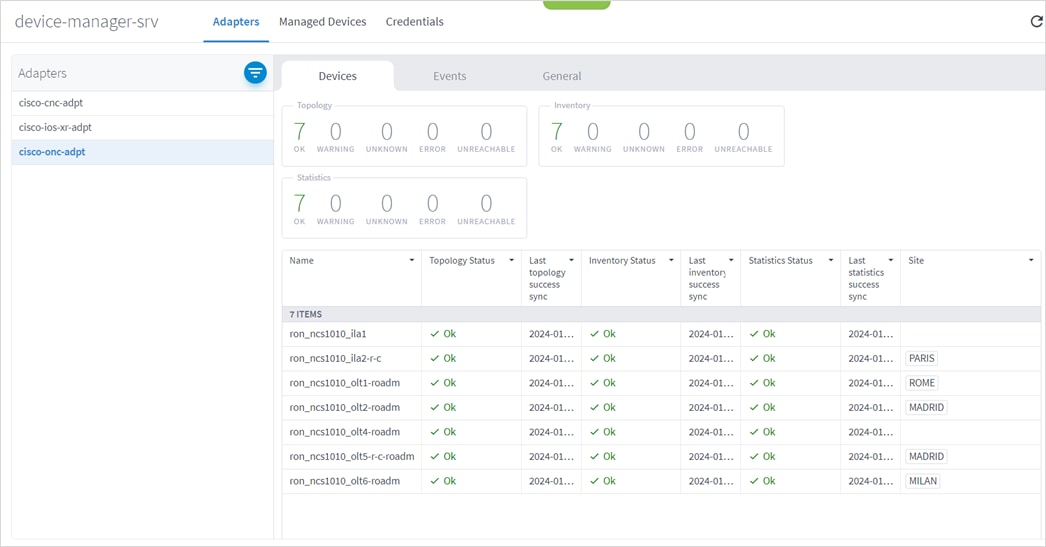Click the PARIS site tag
The image size is (1046, 547).
pos(922,359)
